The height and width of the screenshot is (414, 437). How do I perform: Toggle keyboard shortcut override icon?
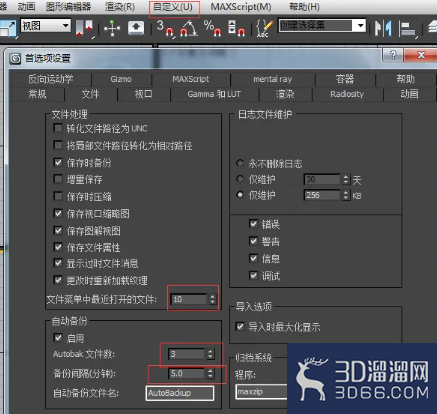(x=136, y=28)
